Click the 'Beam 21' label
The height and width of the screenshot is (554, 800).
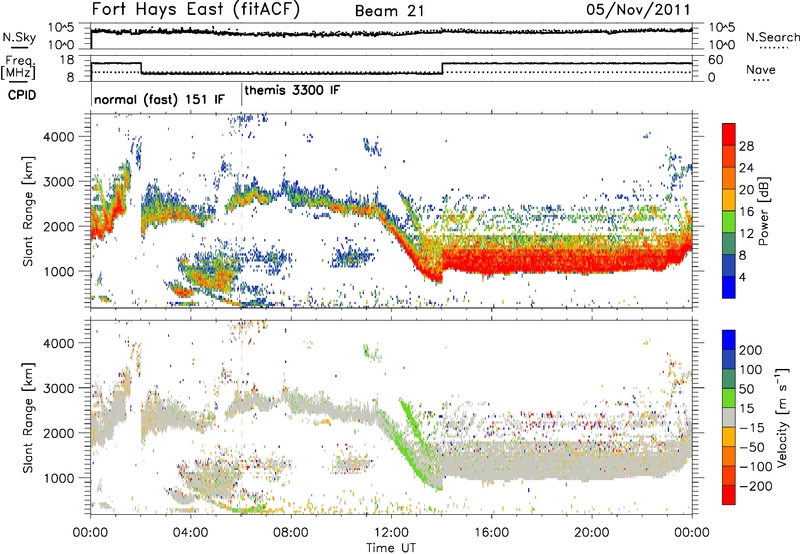pyautogui.click(x=389, y=11)
